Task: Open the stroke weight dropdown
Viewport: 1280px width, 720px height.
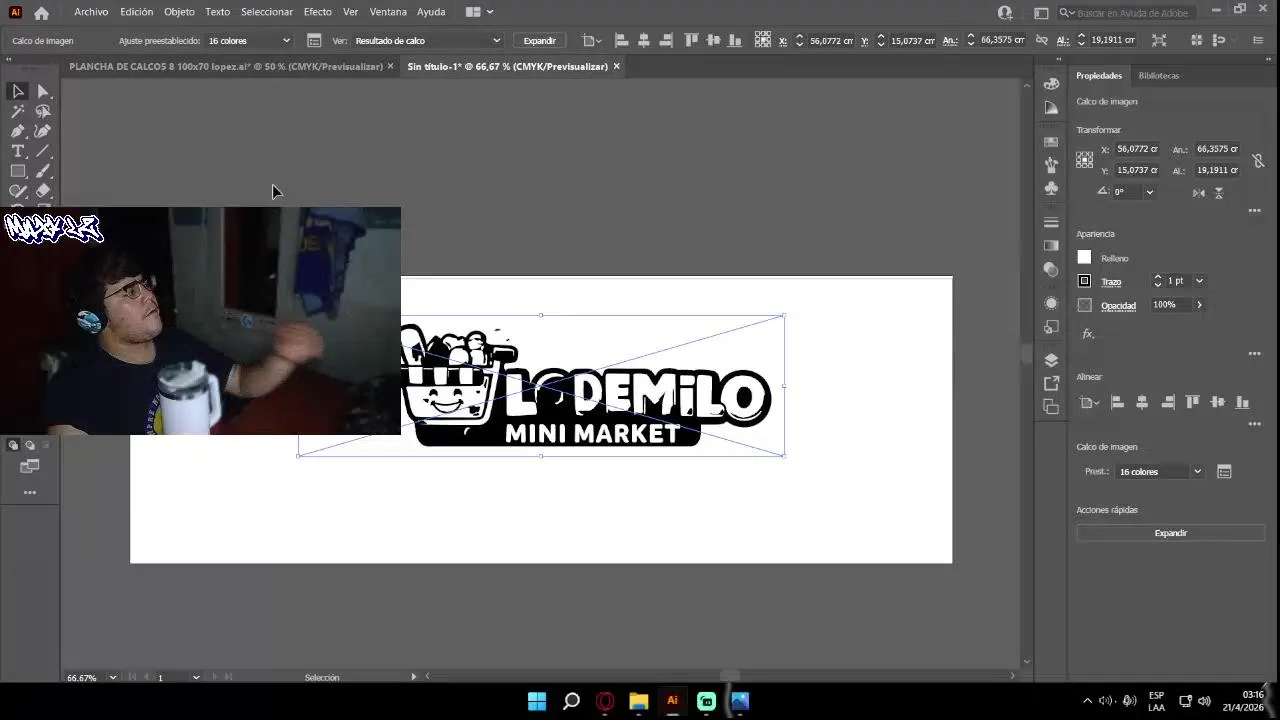Action: coord(1199,281)
